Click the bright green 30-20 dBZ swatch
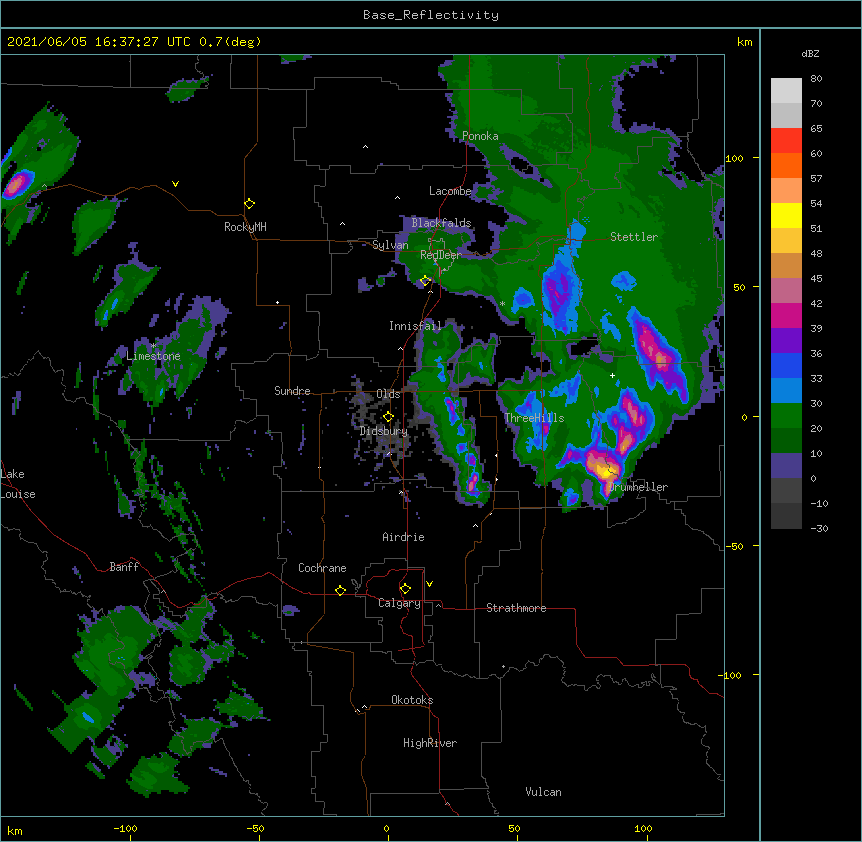862x842 pixels. [786, 416]
